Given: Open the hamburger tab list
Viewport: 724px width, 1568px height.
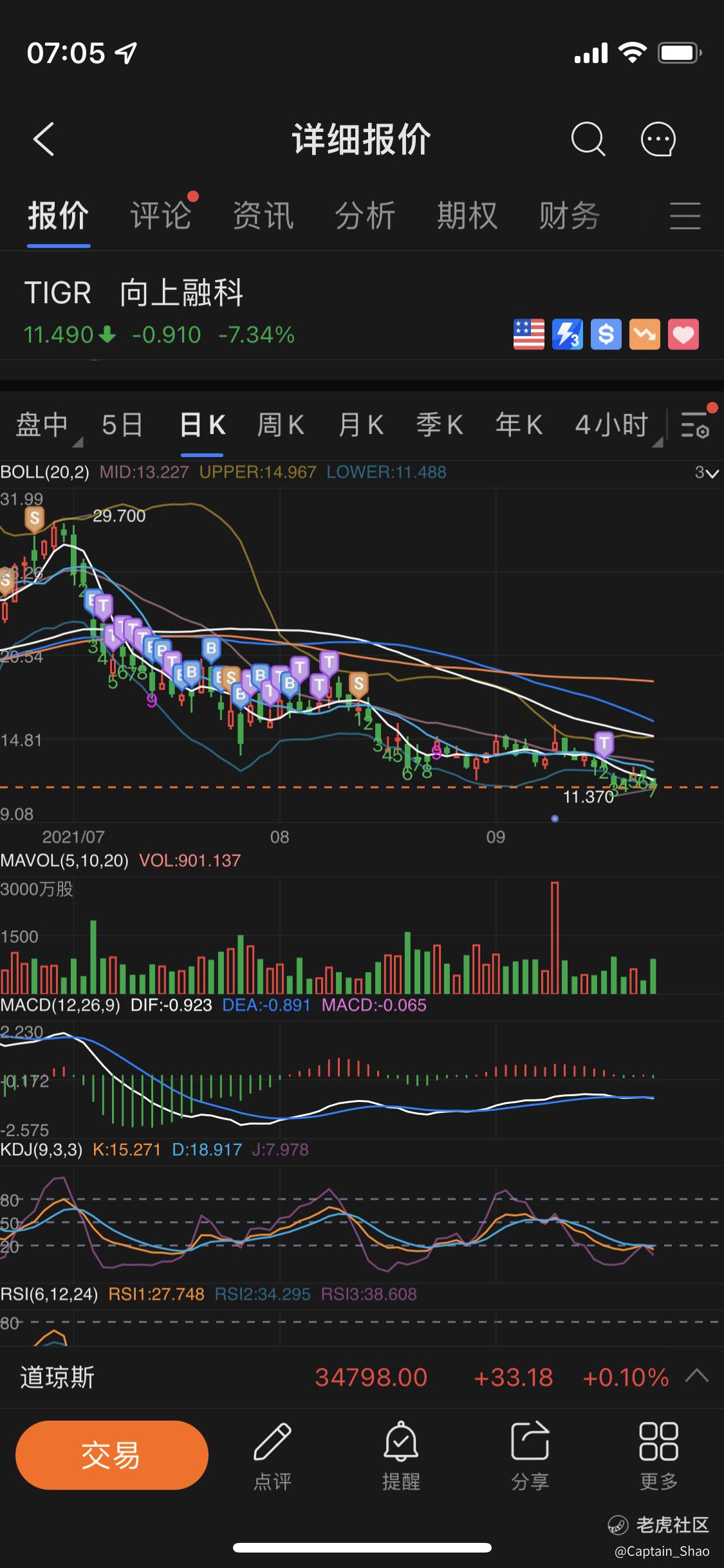Looking at the screenshot, I should [x=685, y=216].
